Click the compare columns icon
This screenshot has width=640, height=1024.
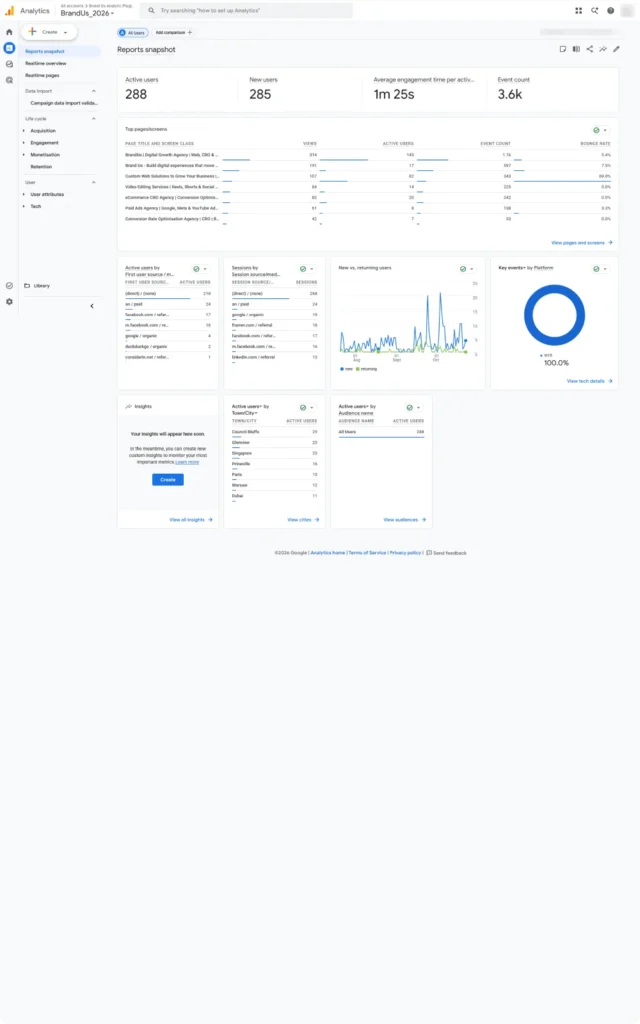pos(576,49)
